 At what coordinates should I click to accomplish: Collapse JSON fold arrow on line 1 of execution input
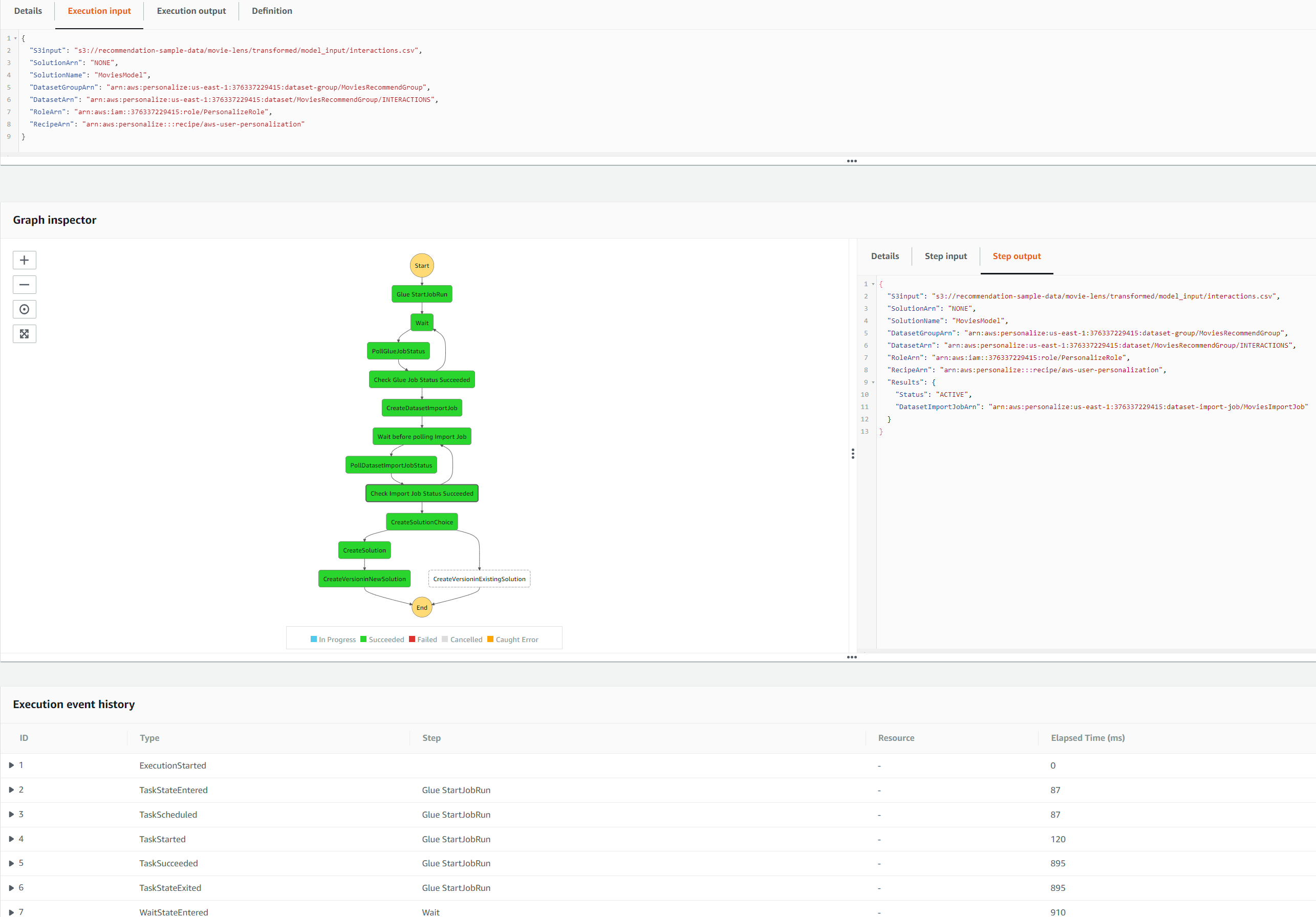pyautogui.click(x=15, y=38)
